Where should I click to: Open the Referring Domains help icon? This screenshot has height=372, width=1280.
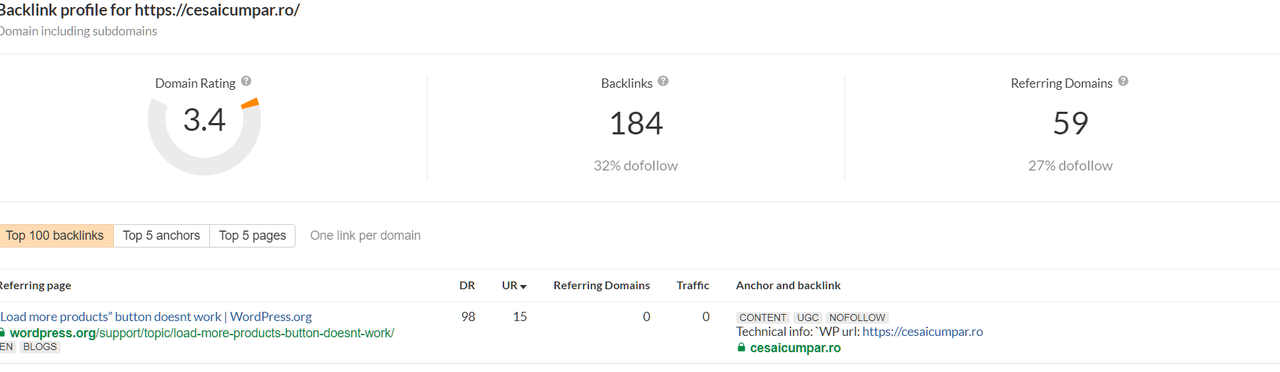pyautogui.click(x=1123, y=82)
